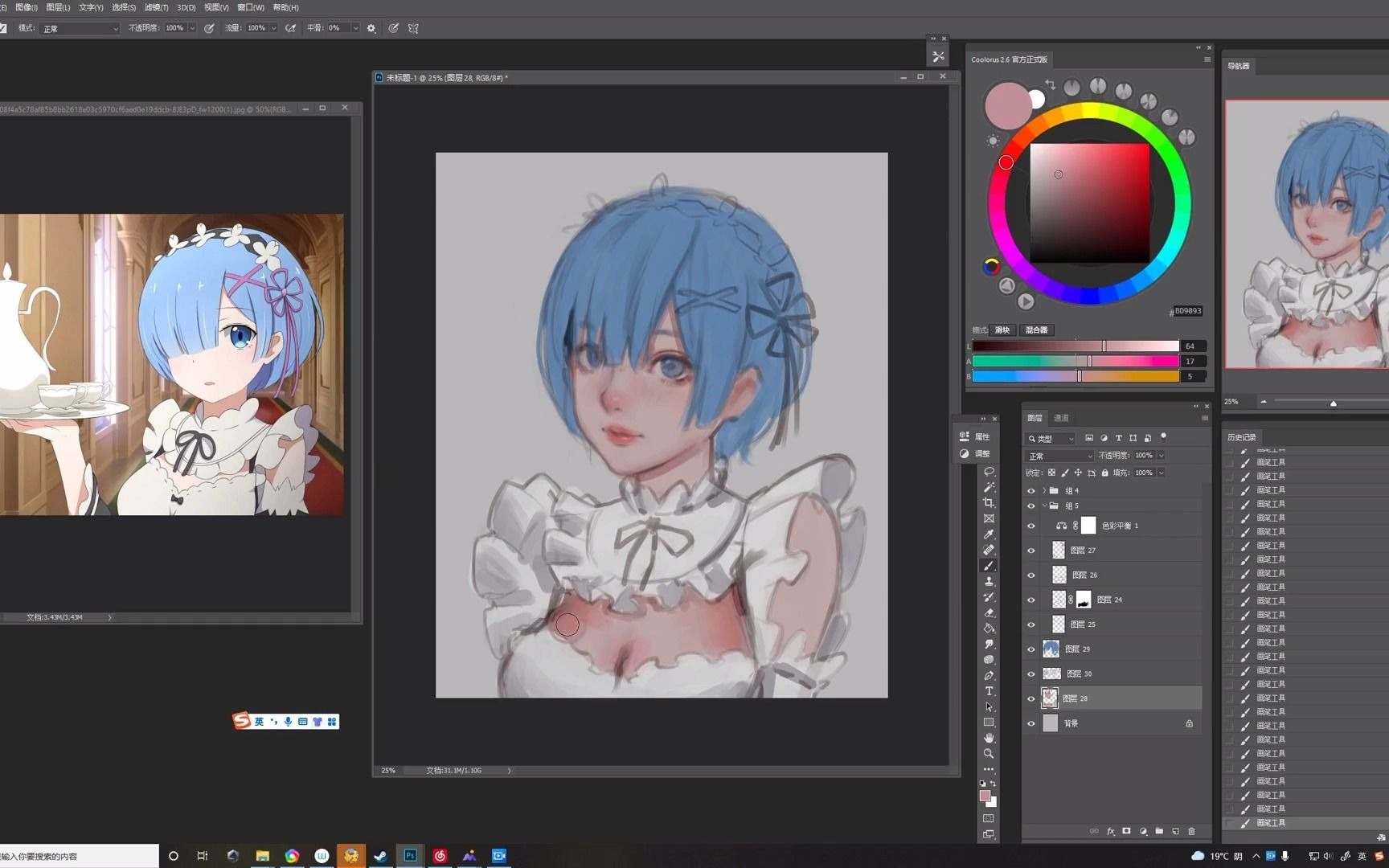The height and width of the screenshot is (868, 1389).
Task: Open the brush blend mode 模式 dropdown
Action: tap(80, 28)
